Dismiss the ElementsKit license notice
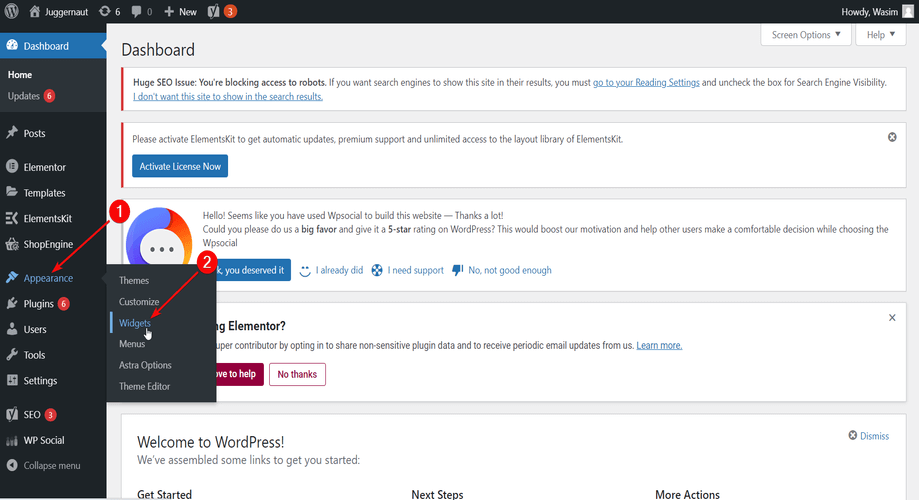 892,137
